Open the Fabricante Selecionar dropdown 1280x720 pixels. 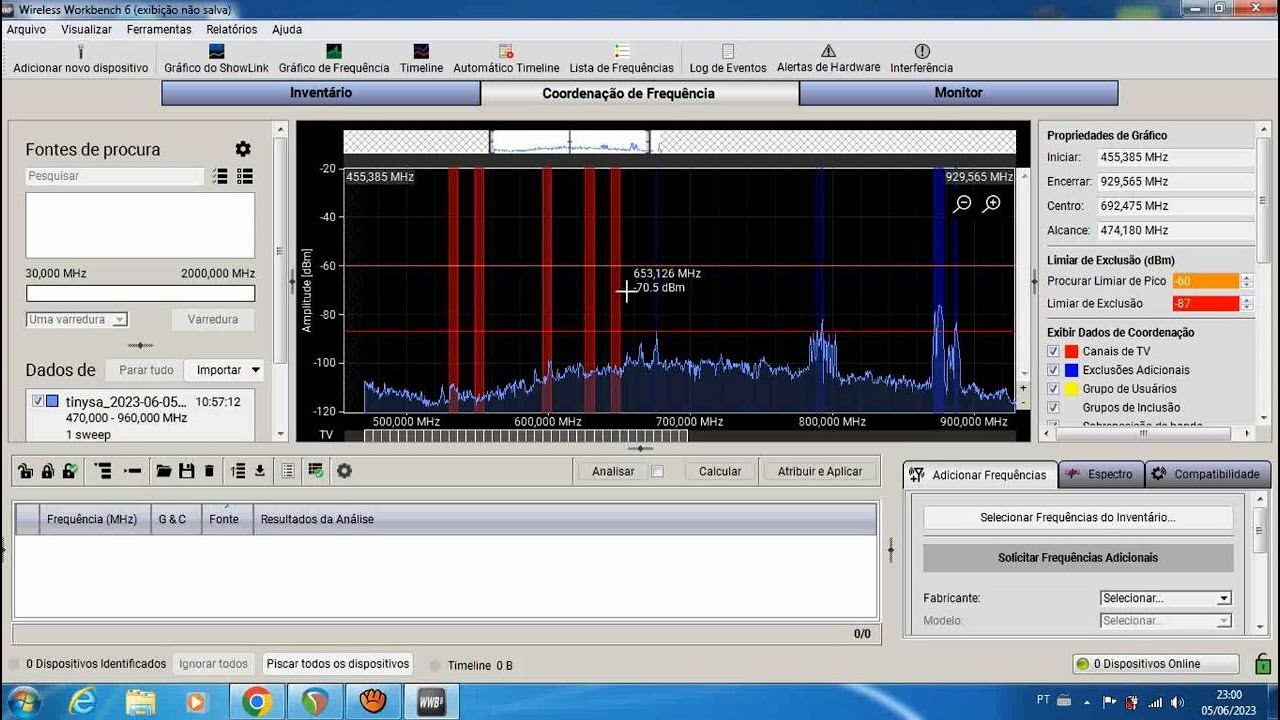[1166, 598]
